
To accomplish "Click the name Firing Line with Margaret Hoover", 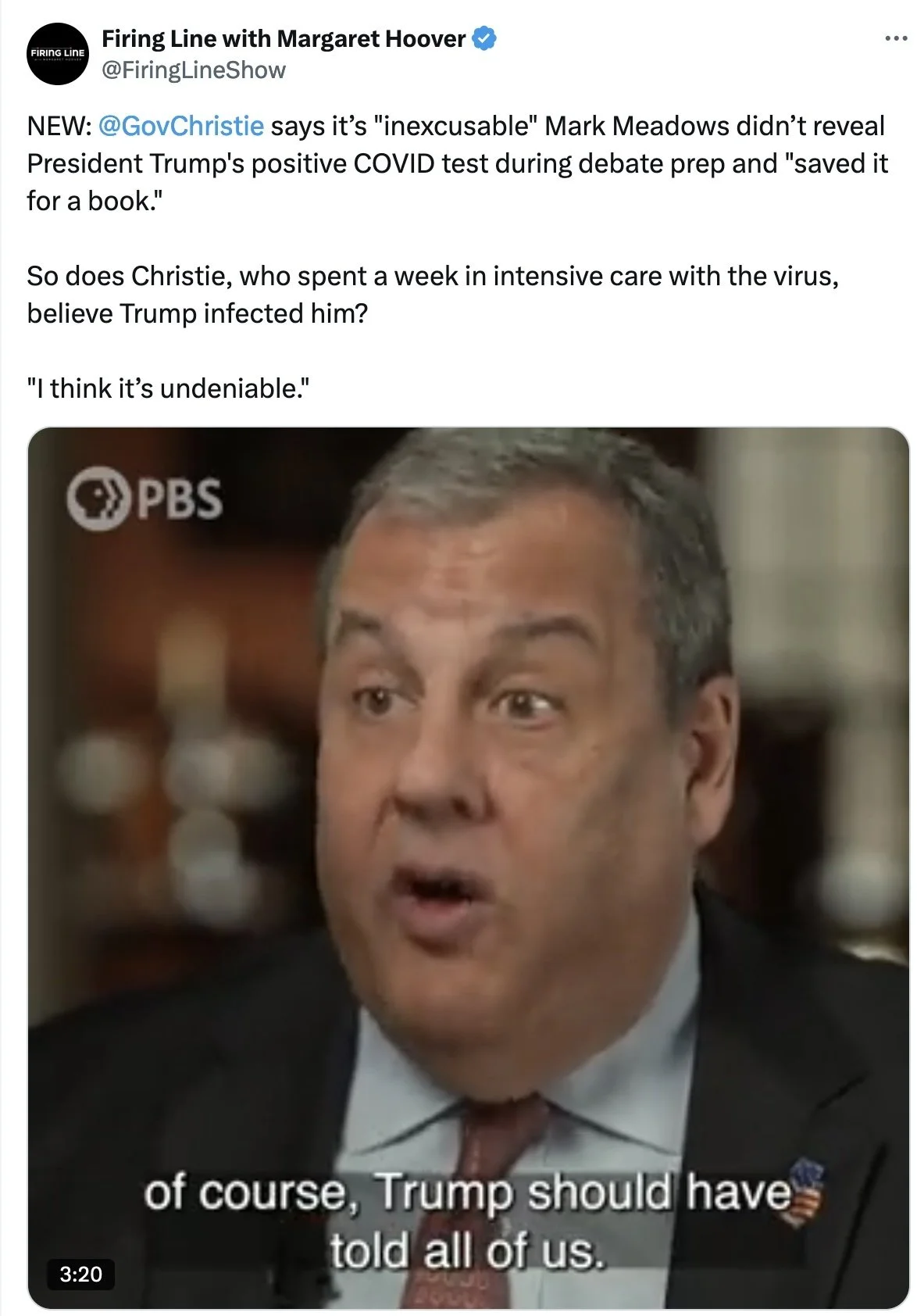I will (284, 38).
